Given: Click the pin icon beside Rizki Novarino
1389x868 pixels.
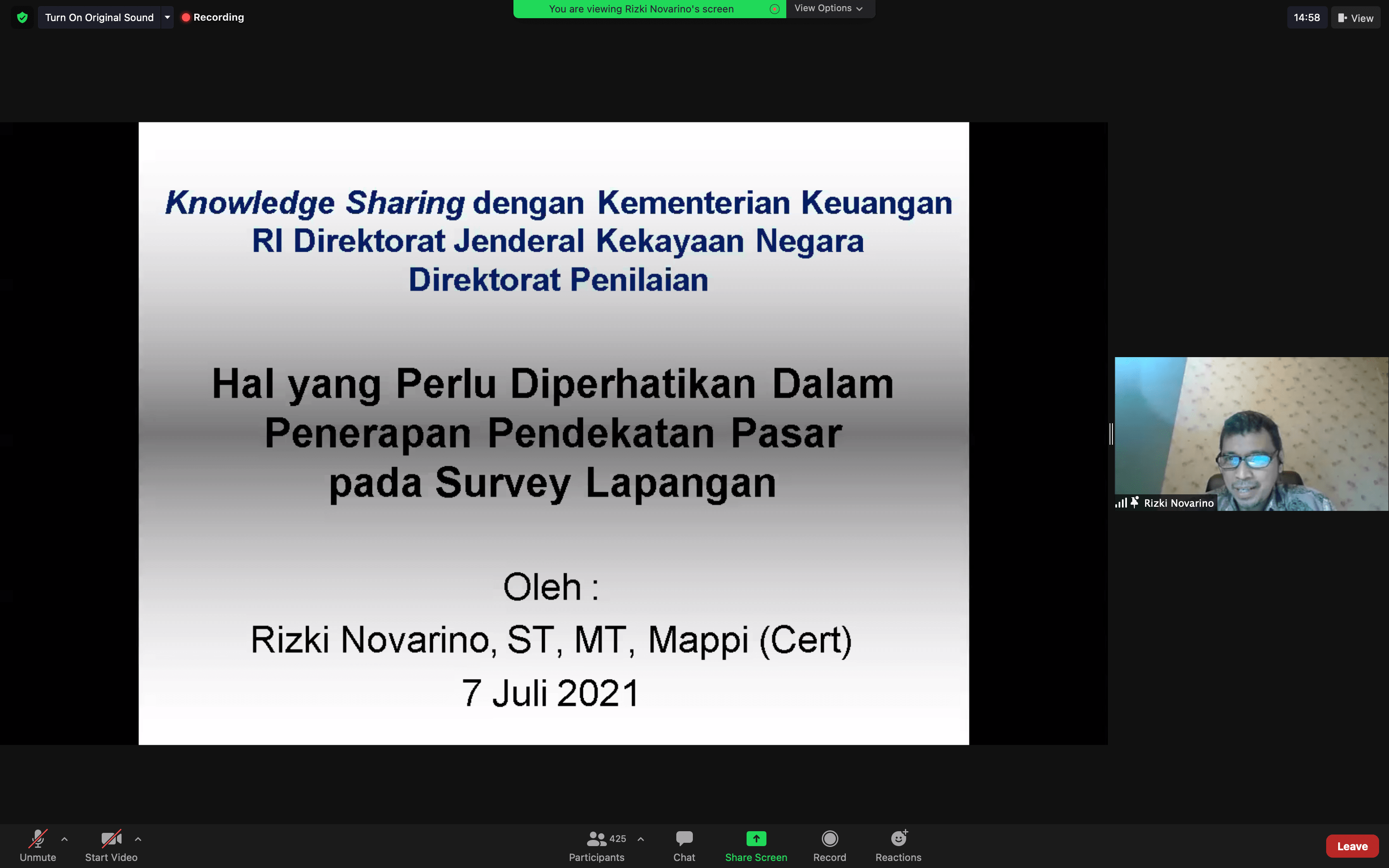Looking at the screenshot, I should tap(1134, 502).
